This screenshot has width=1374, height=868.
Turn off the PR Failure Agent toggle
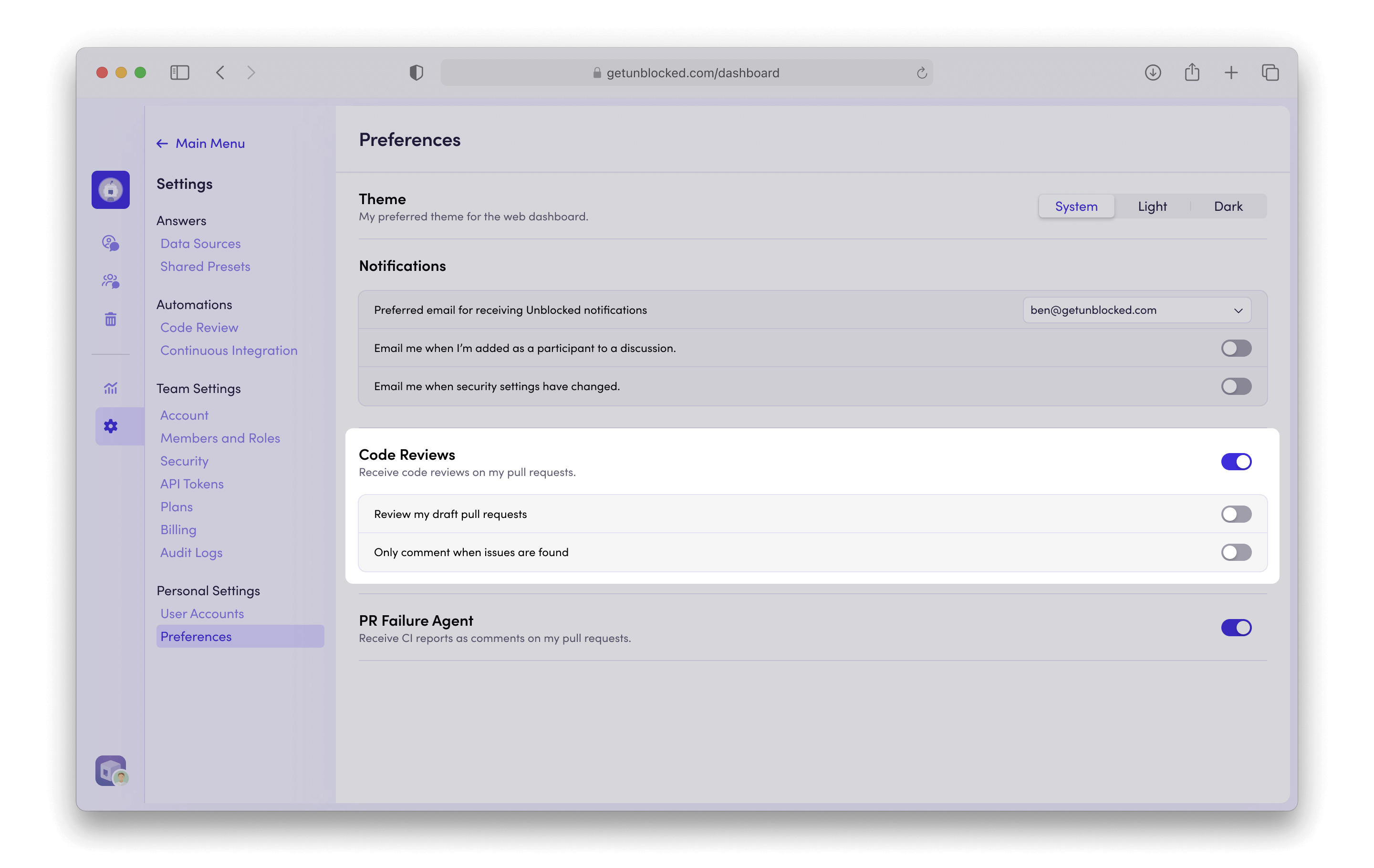coord(1236,628)
